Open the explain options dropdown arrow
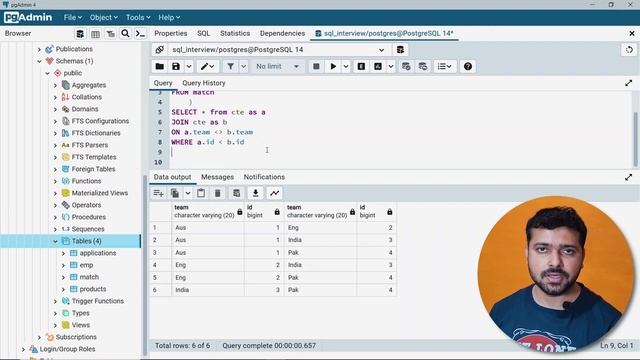 391,66
